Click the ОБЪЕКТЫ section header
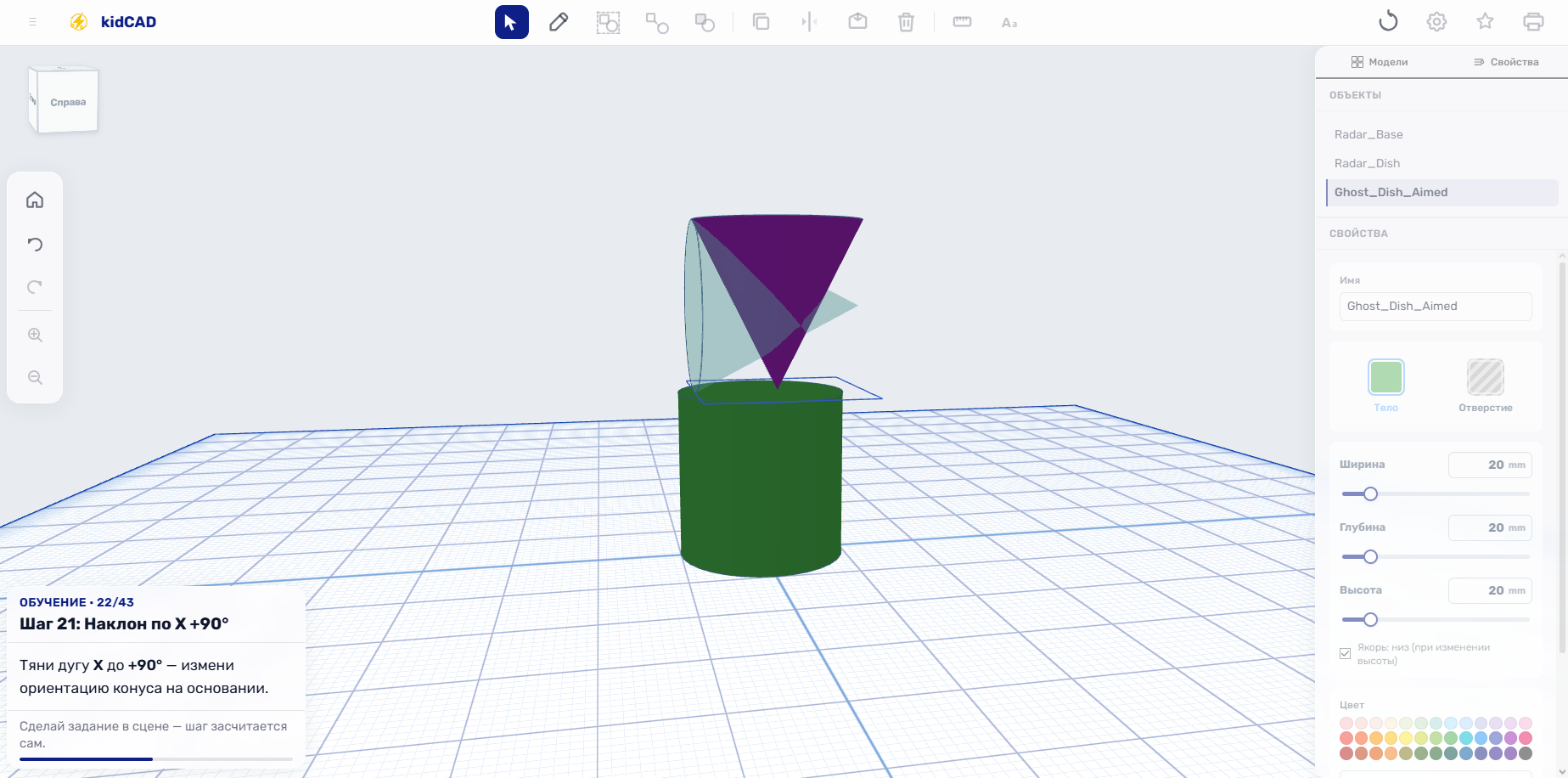This screenshot has width=1568, height=778. click(x=1355, y=95)
